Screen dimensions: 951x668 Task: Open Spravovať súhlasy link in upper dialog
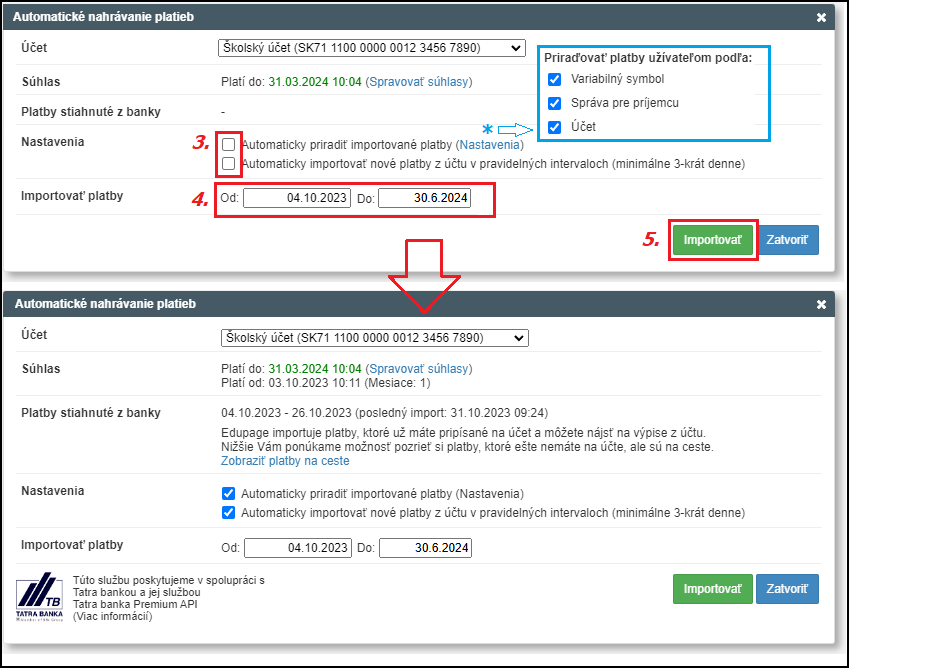coord(418,82)
